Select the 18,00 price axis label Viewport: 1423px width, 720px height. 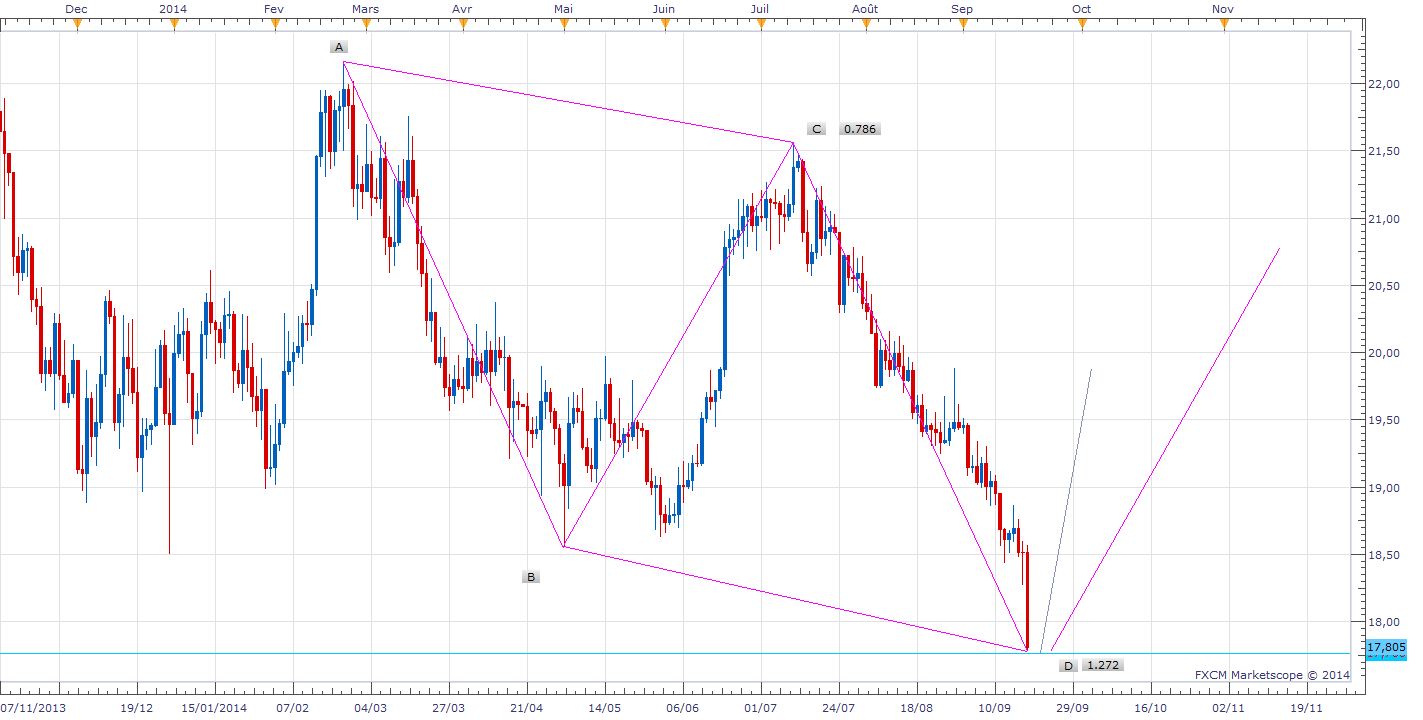(x=1384, y=623)
